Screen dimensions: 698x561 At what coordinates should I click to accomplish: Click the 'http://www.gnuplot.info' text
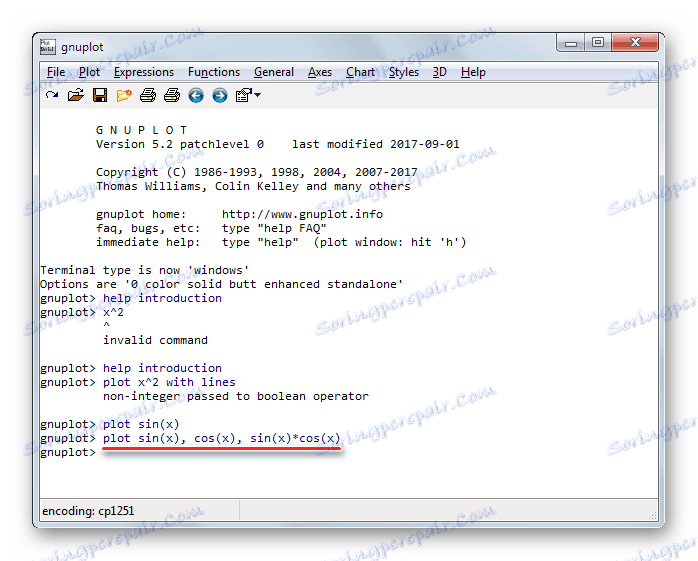tap(302, 215)
